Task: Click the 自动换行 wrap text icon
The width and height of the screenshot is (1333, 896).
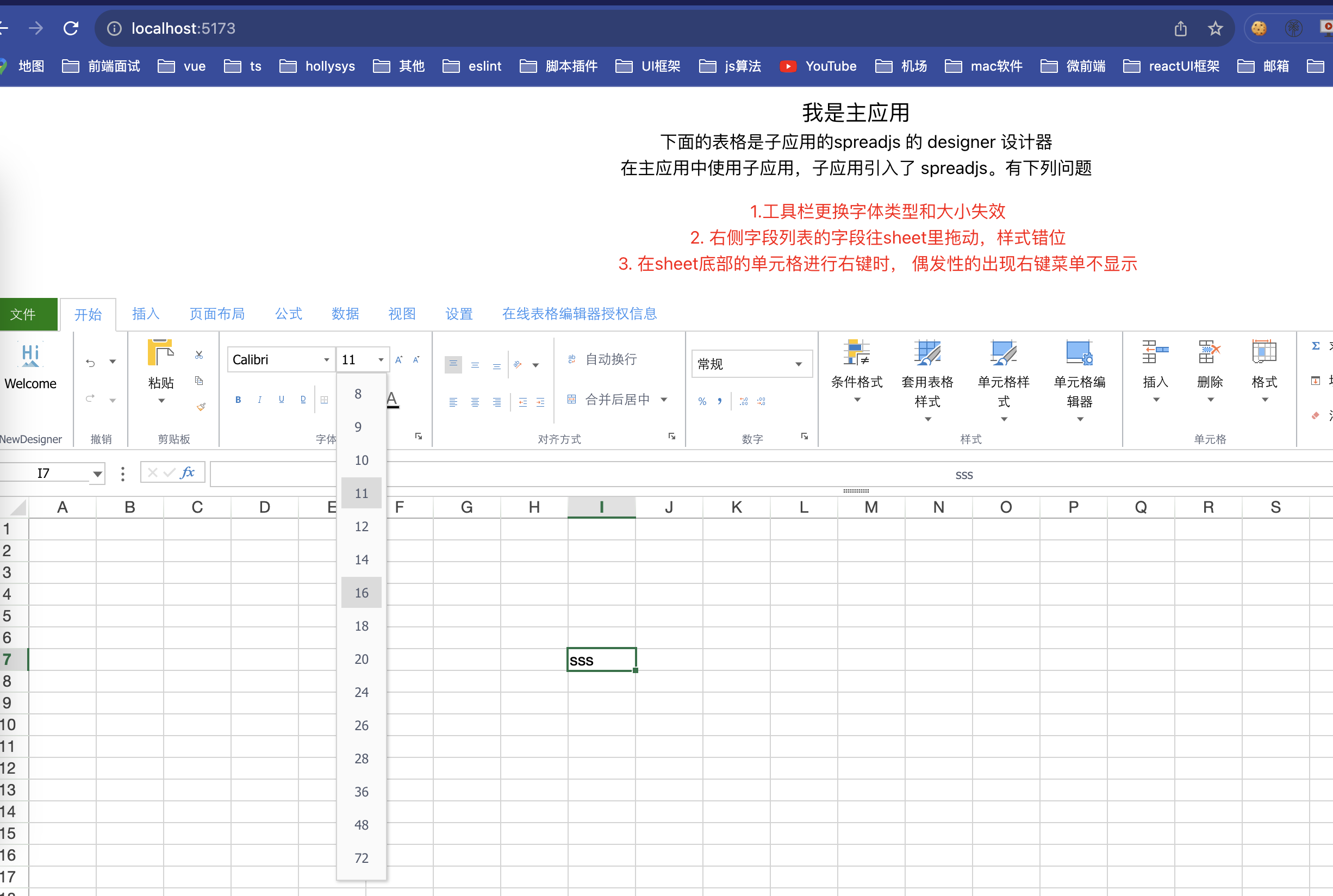Action: point(571,359)
